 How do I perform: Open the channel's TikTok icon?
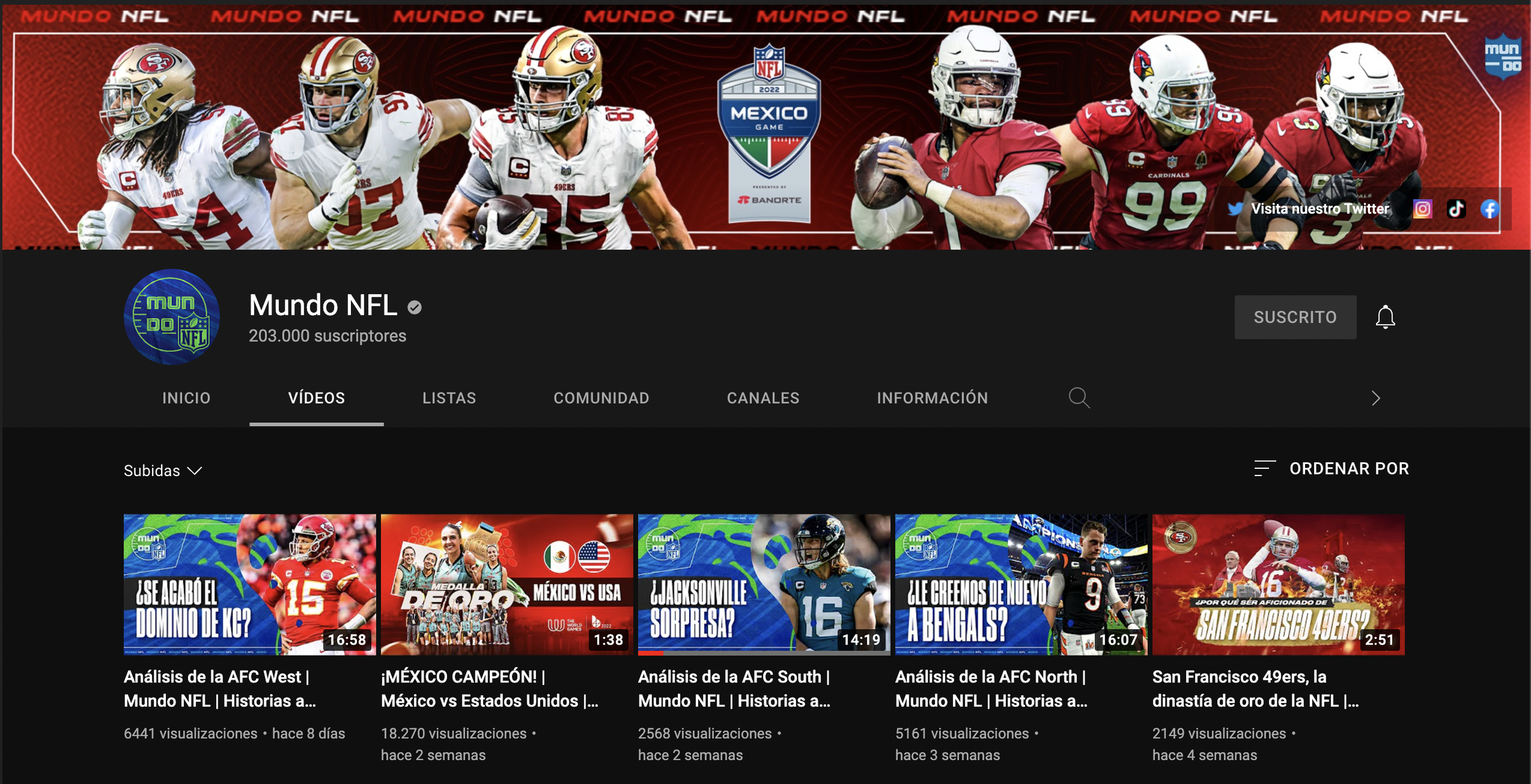(x=1458, y=209)
